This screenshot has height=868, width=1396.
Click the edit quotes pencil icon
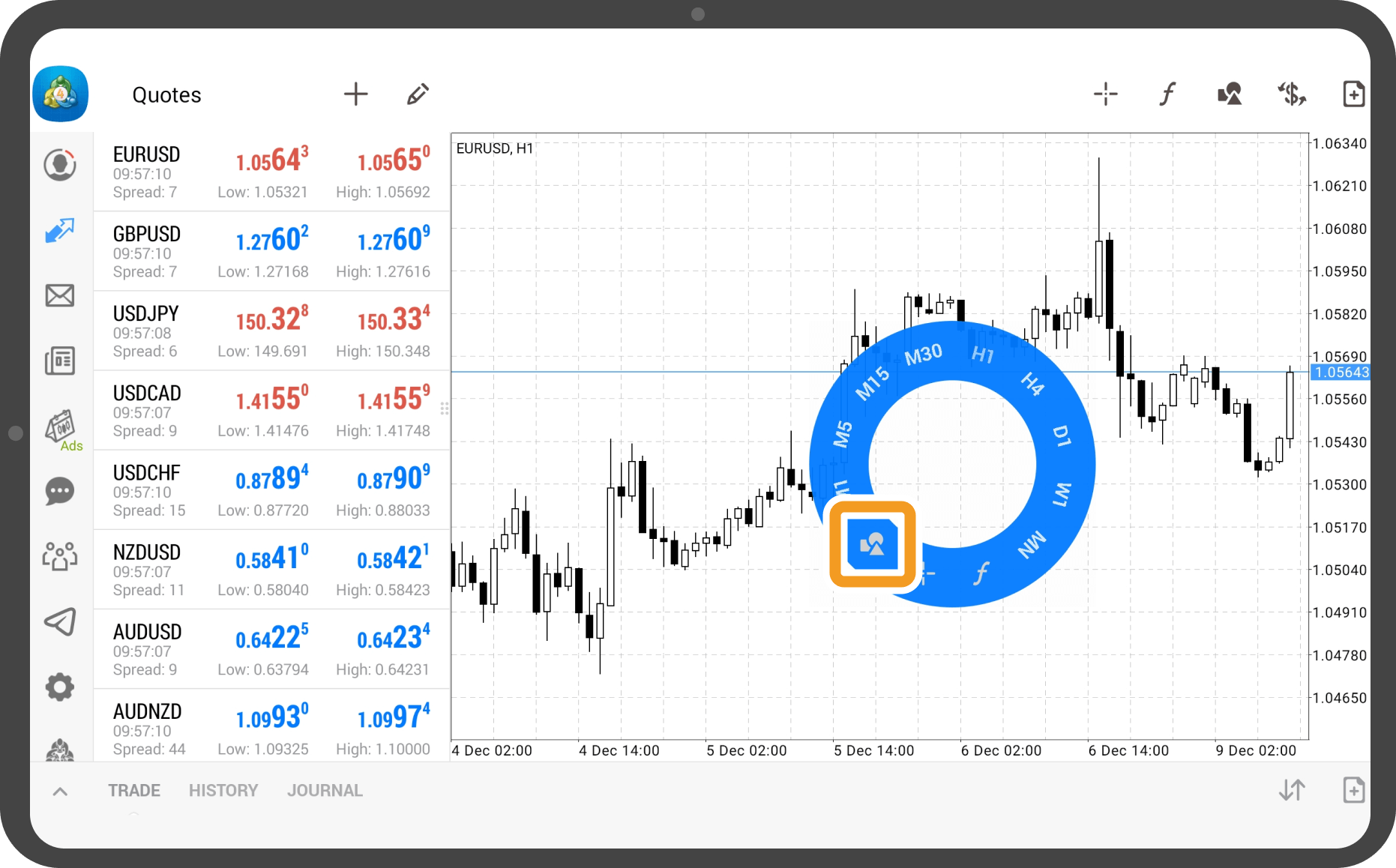click(x=418, y=94)
